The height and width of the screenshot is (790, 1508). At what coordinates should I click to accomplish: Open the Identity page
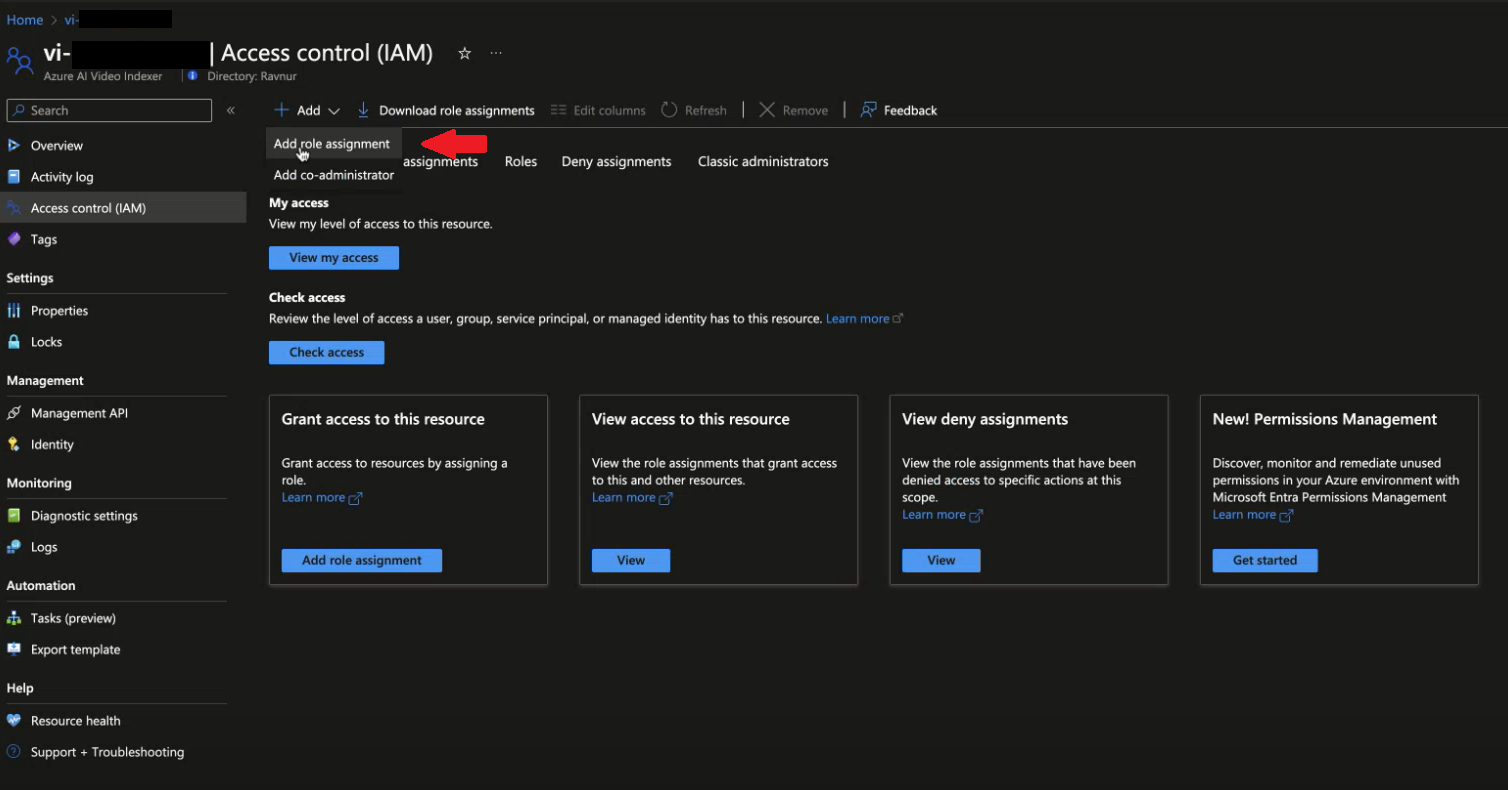click(52, 445)
